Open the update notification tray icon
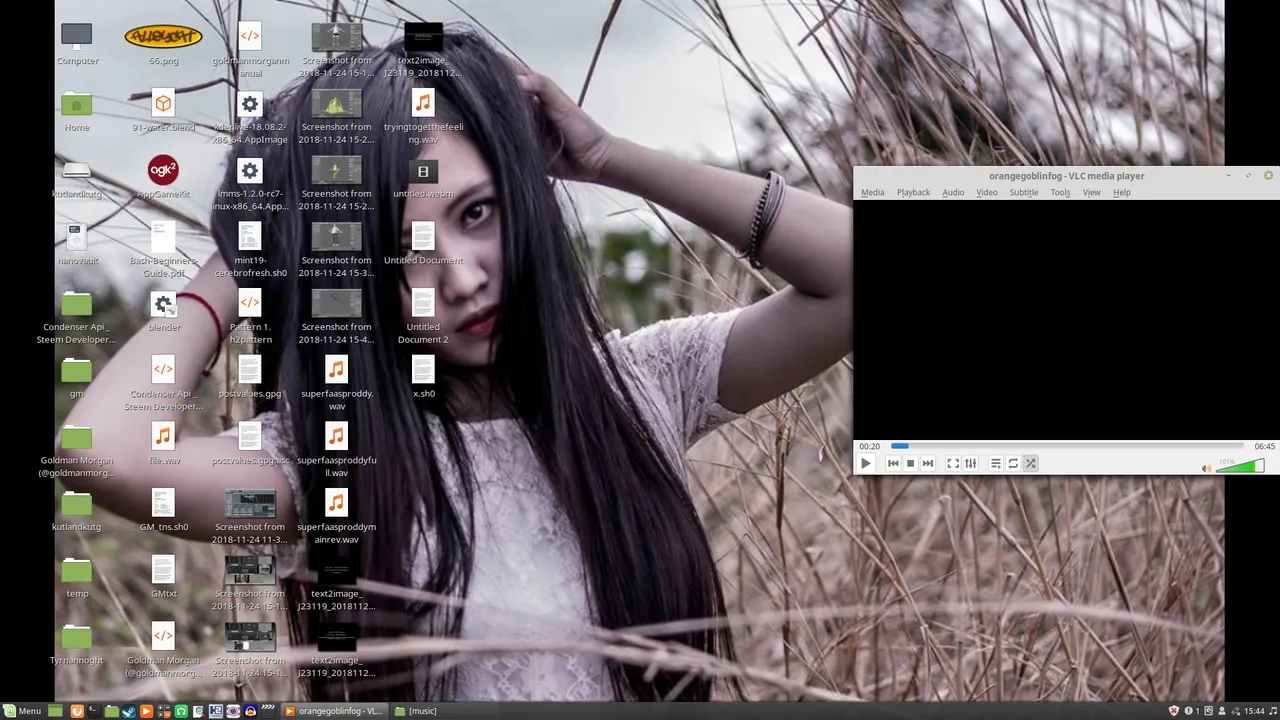 (1189, 711)
